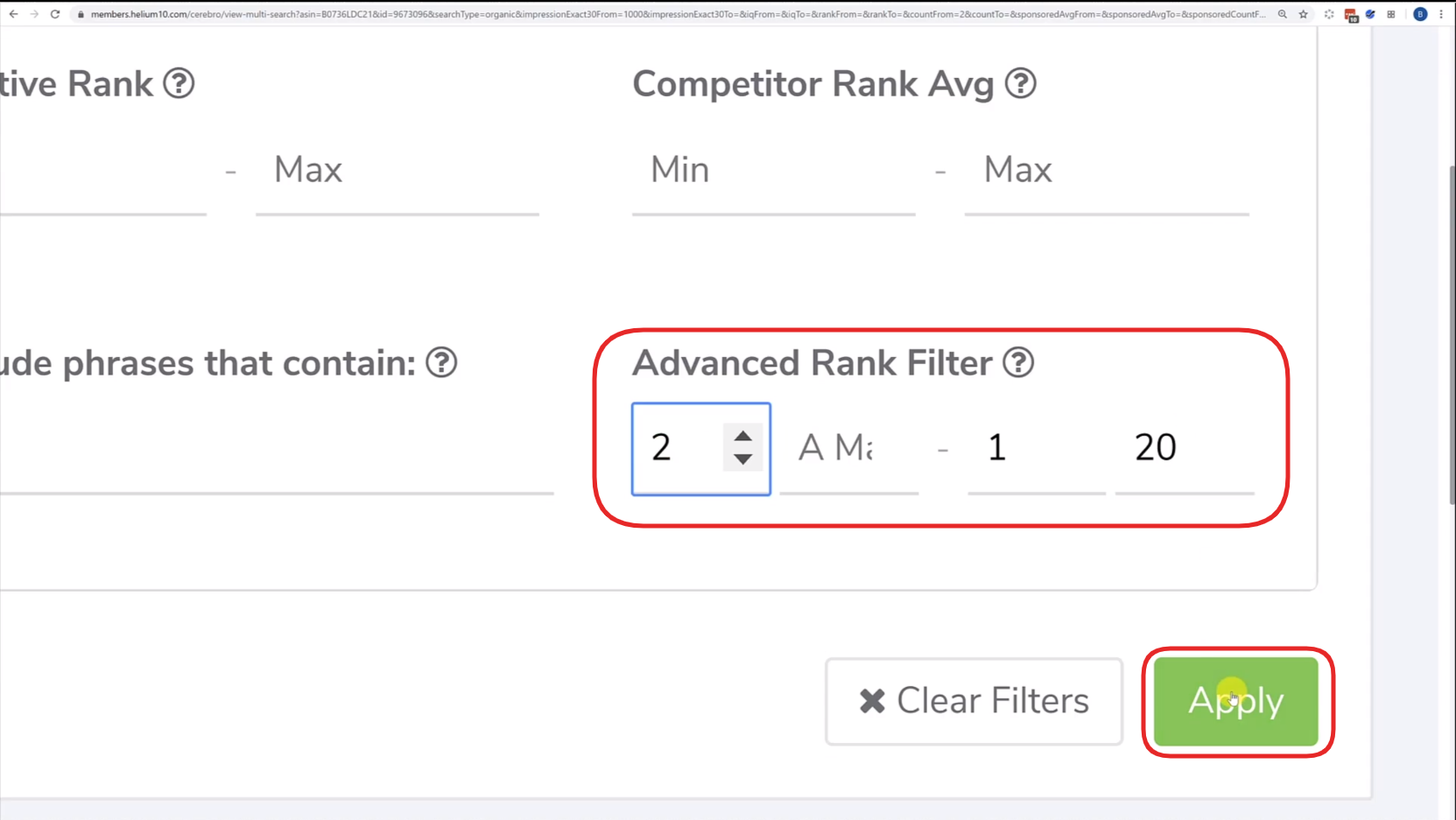Click the help icon beside Competitive Rank

click(x=179, y=83)
